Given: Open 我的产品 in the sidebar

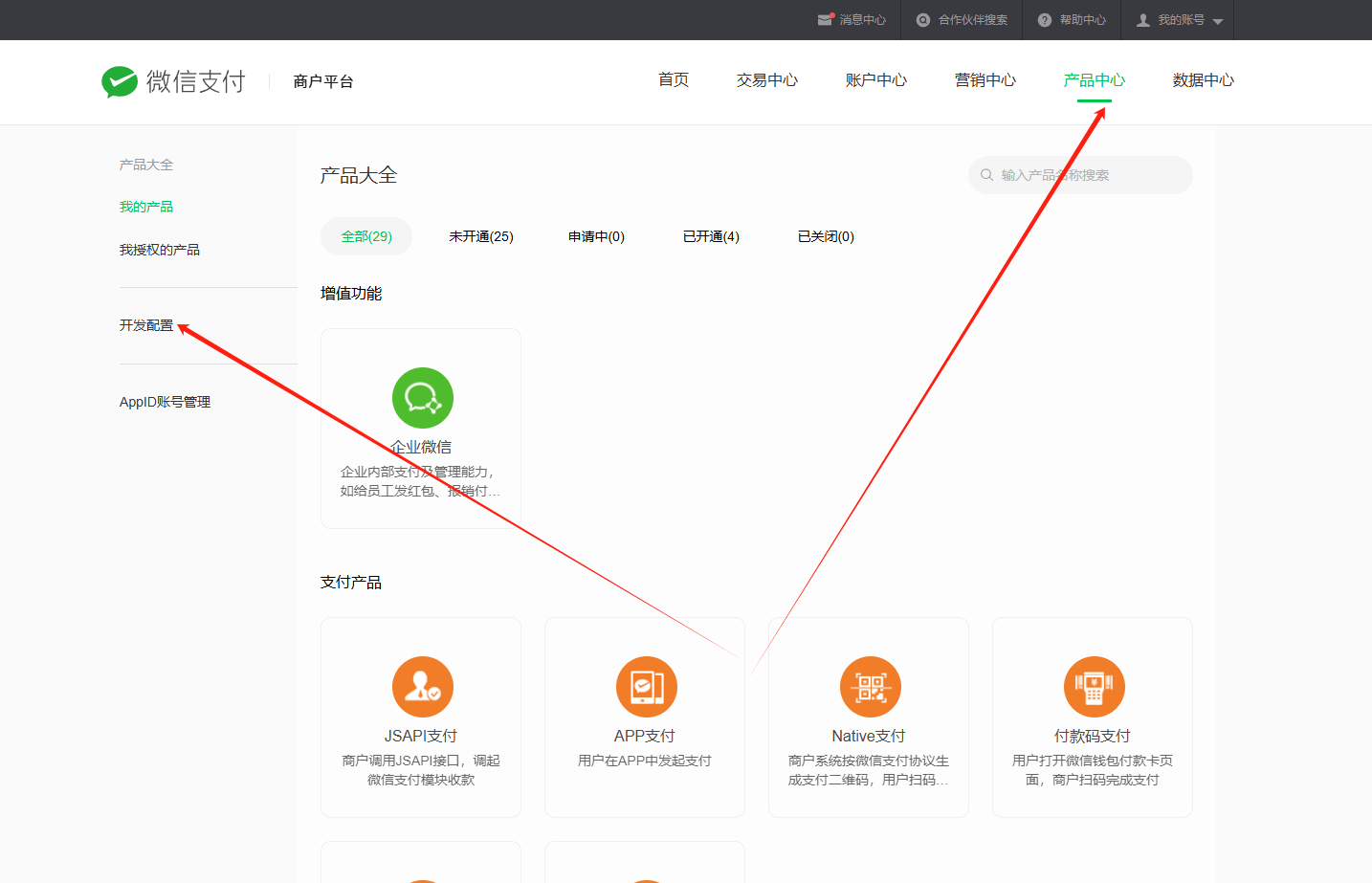Looking at the screenshot, I should click(146, 207).
